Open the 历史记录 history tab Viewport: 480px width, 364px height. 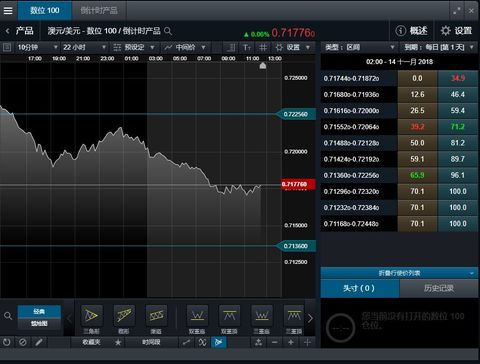click(439, 288)
